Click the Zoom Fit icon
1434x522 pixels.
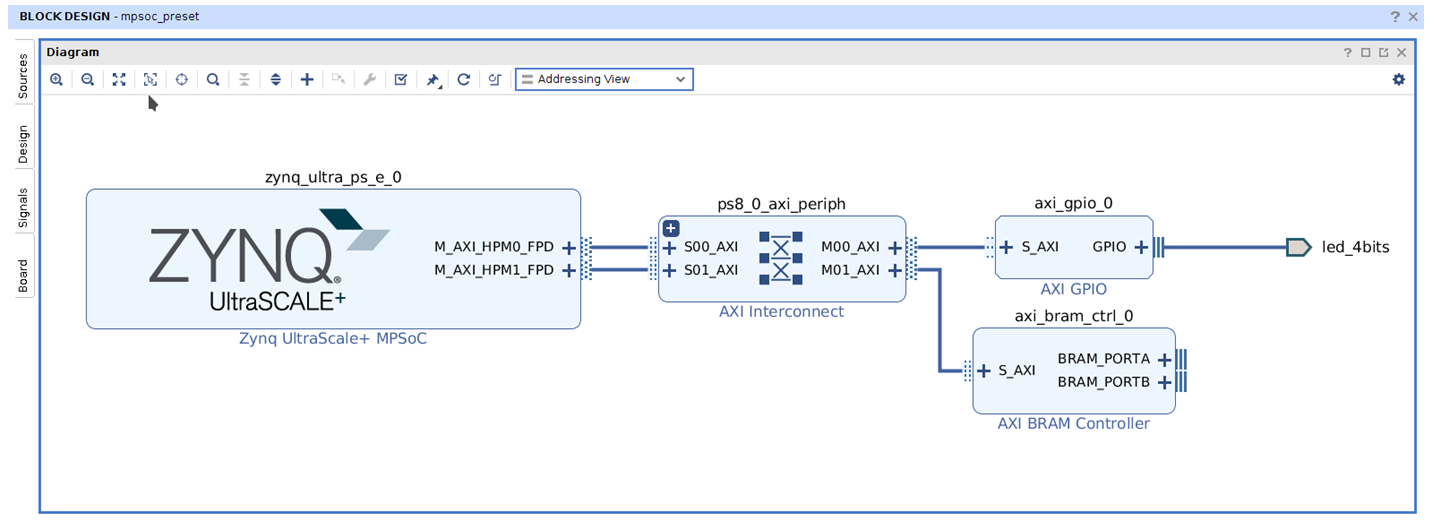click(x=119, y=79)
